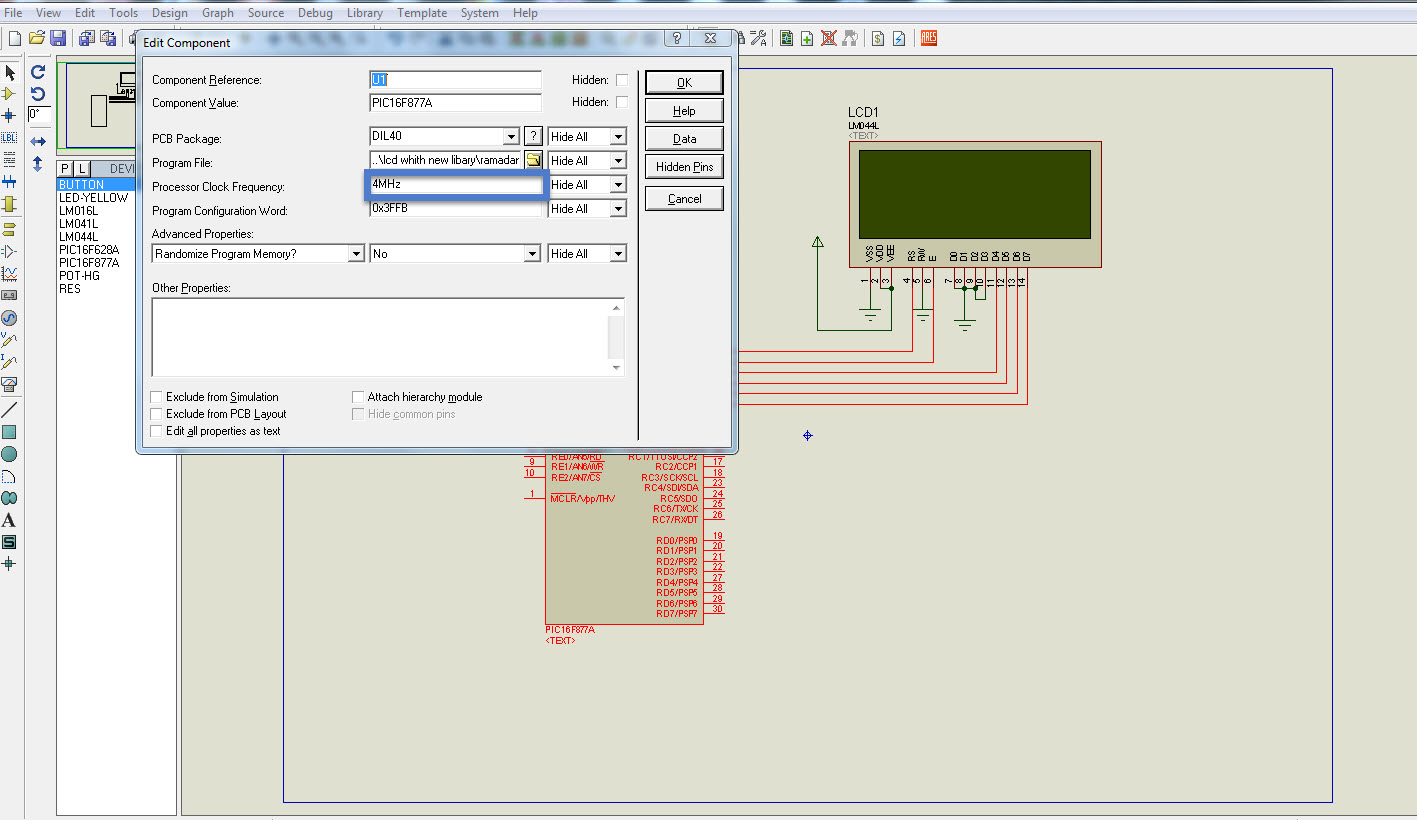Select the 2D Graphics Box tool
The width and height of the screenshot is (1417, 820).
coord(10,432)
